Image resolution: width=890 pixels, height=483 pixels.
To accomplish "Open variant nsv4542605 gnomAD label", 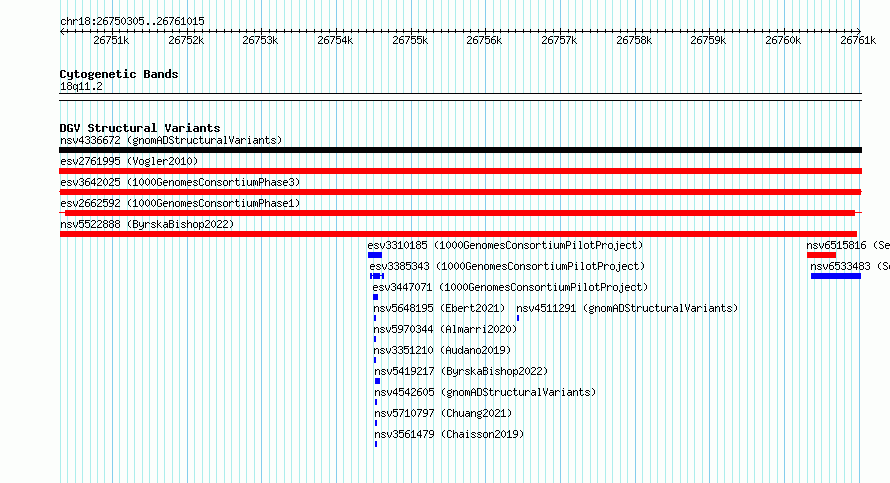I will pos(485,392).
